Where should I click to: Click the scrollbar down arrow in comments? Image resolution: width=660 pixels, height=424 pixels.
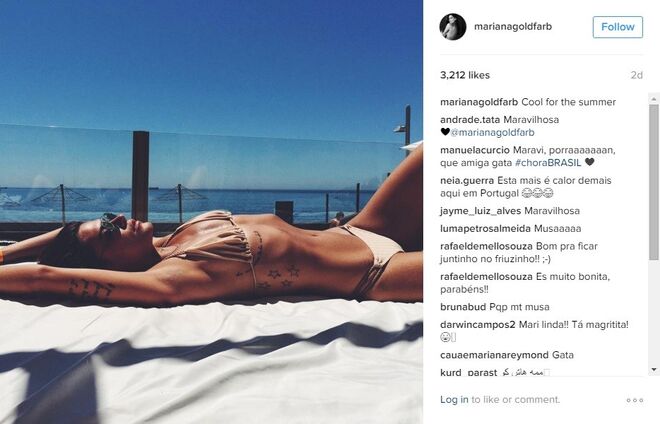tap(654, 369)
